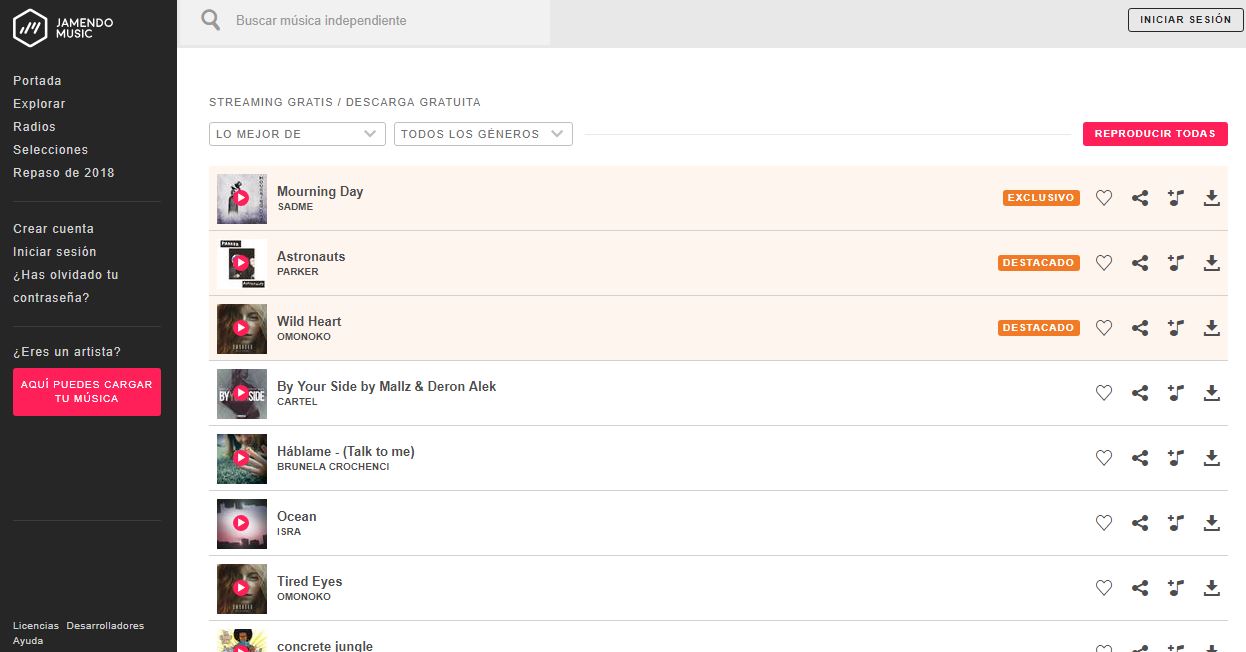Viewport: 1246px width, 652px height.
Task: Play By Your Side by Mallz track
Action: click(241, 393)
